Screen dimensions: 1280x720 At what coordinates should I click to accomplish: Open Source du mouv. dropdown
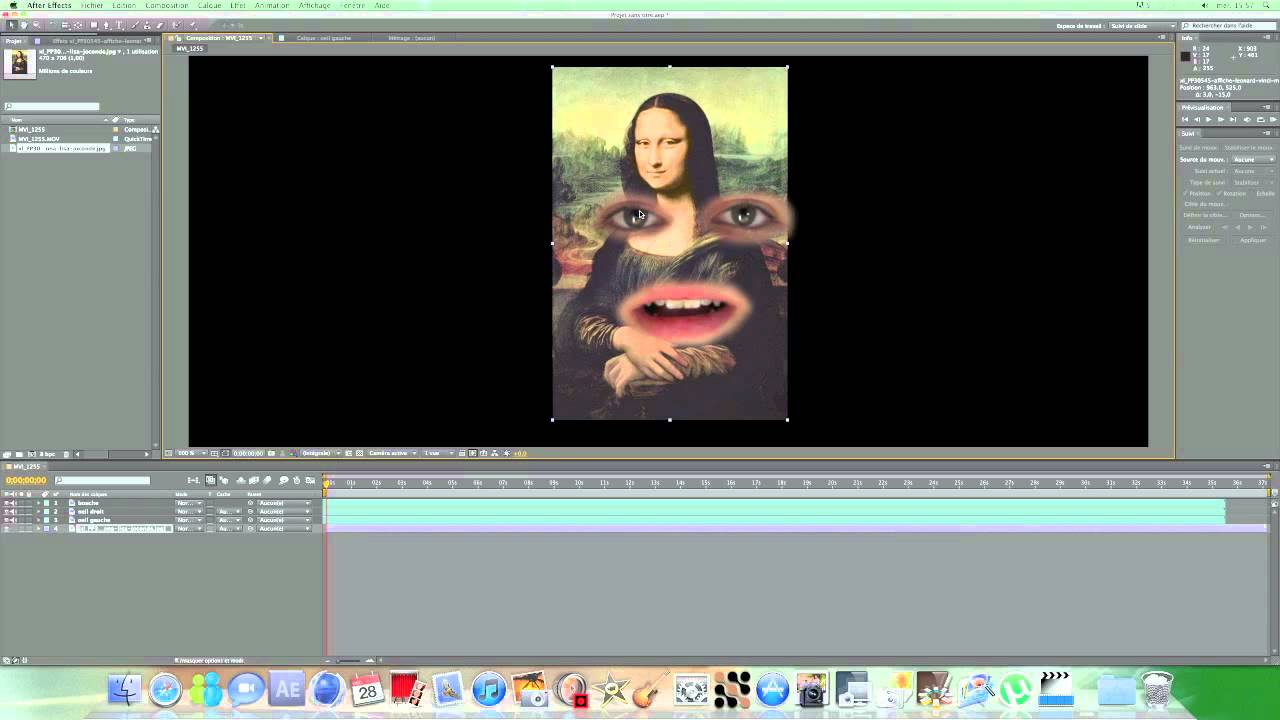[1253, 160]
